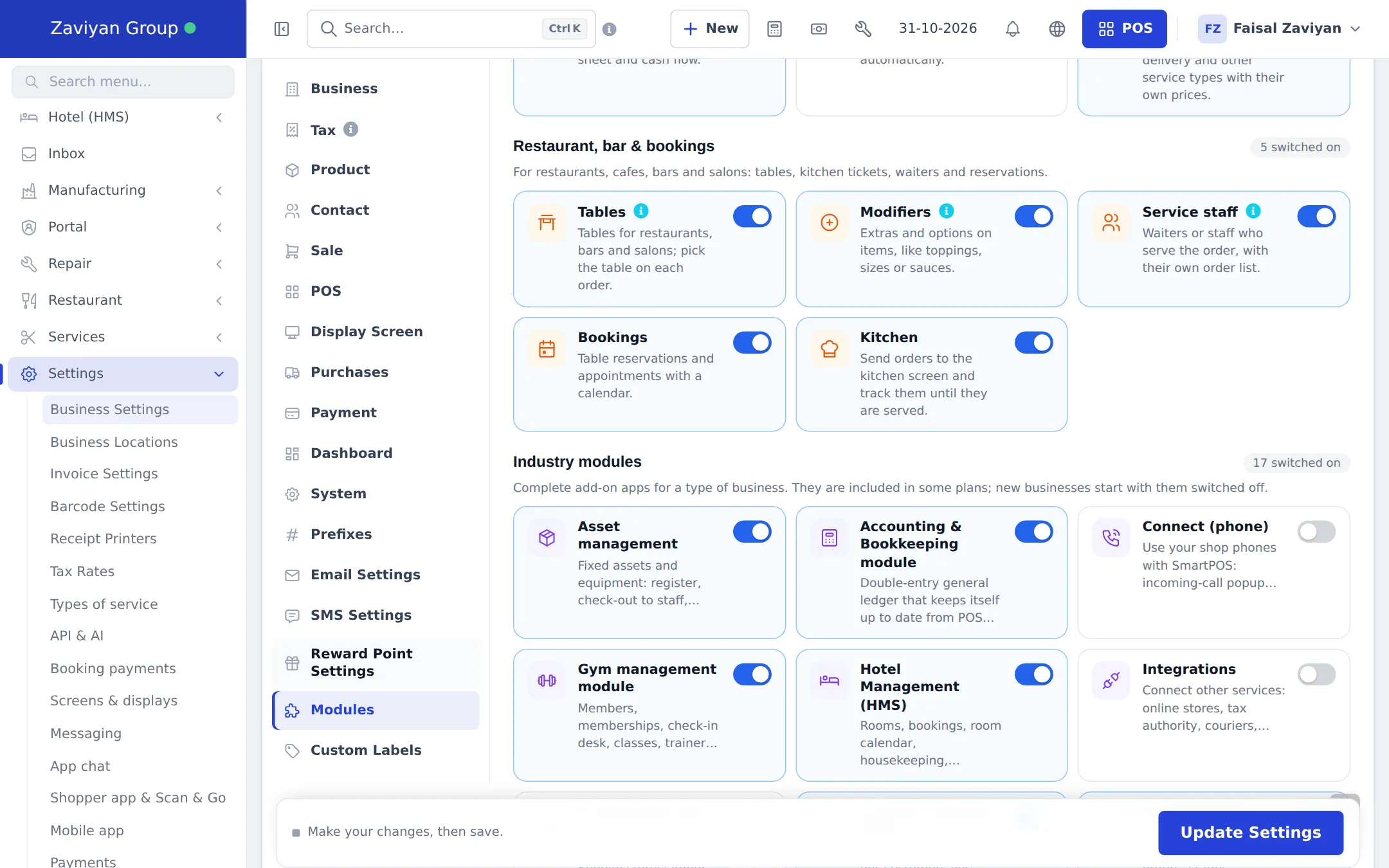Collapse the Settings menu
Screen dimensions: 1389x868
click(x=123, y=374)
